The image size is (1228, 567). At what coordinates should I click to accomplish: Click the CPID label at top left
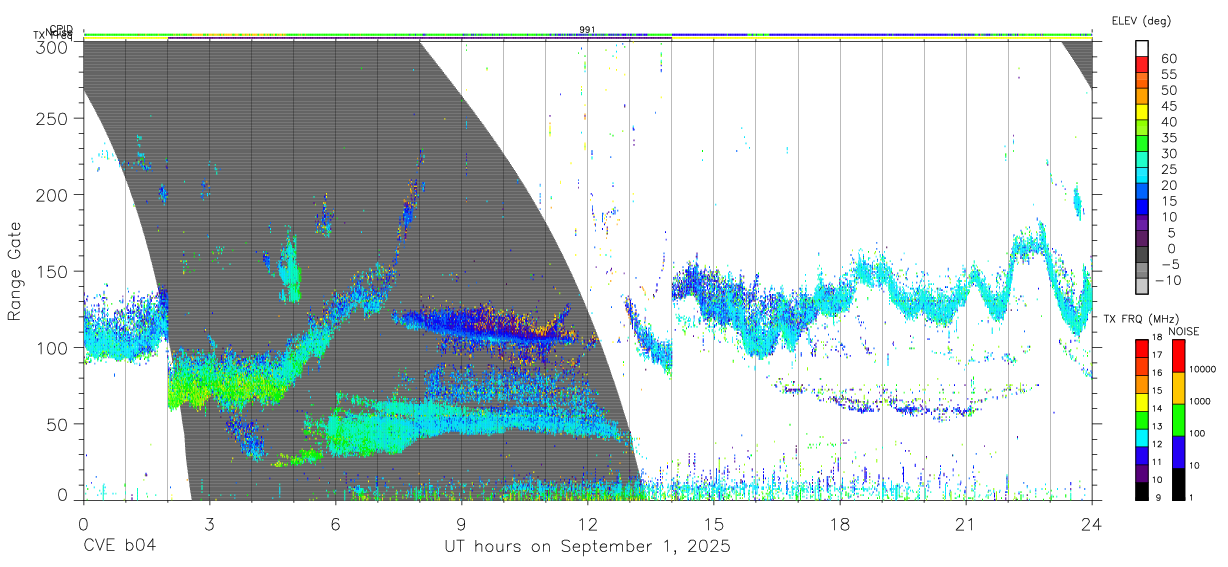pos(61,29)
